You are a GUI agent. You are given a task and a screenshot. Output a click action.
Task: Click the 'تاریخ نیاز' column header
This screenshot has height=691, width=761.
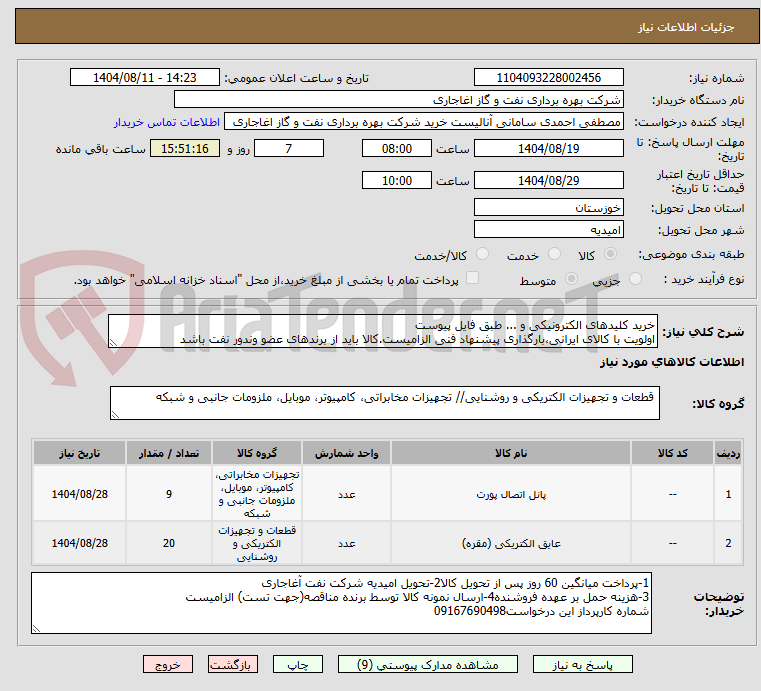[80, 453]
